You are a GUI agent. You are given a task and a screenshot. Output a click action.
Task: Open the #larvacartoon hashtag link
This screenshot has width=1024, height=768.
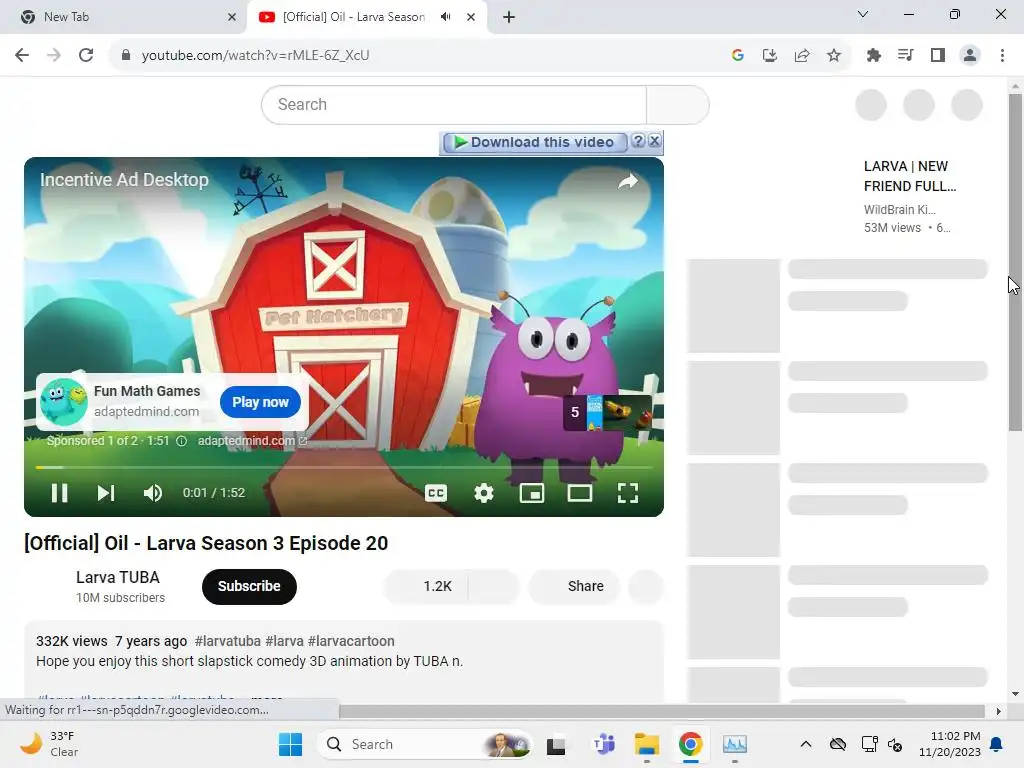tap(351, 641)
